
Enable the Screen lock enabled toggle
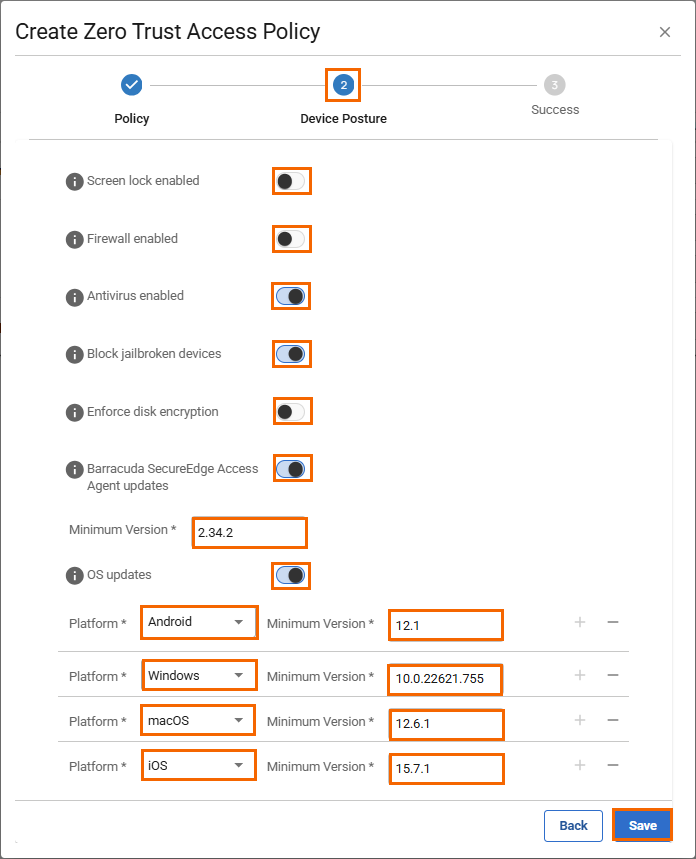tap(291, 181)
